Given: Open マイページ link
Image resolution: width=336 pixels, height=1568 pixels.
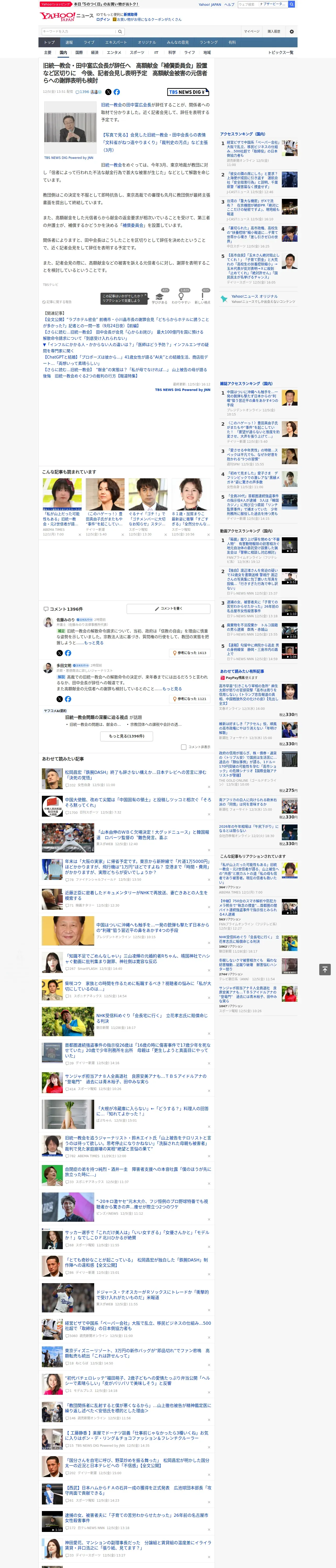Looking at the screenshot, I should pyautogui.click(x=251, y=31).
